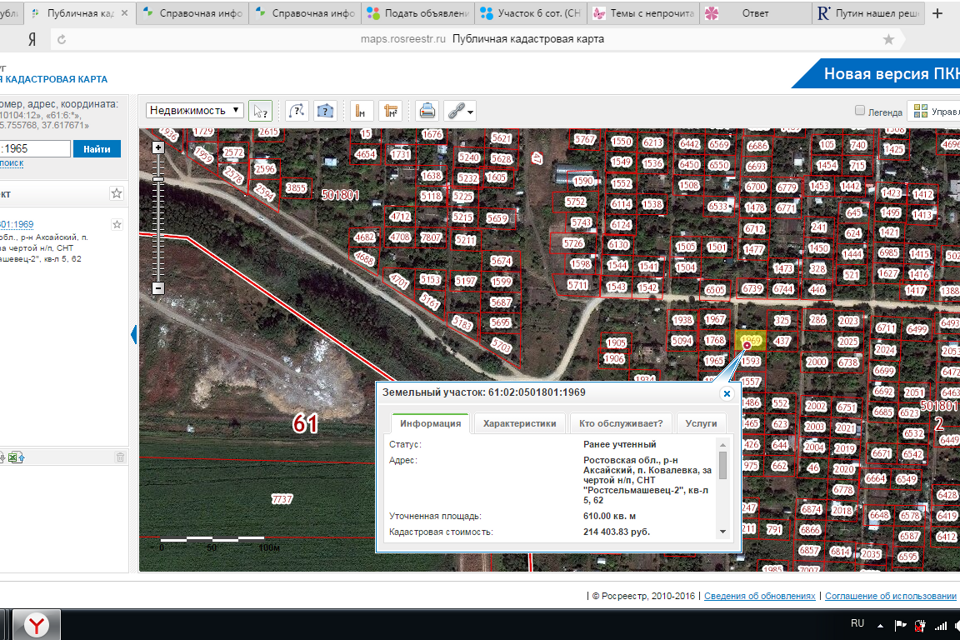This screenshot has width=960, height=640.
Task: Open the Недвижимость dropdown
Action: pyautogui.click(x=195, y=111)
